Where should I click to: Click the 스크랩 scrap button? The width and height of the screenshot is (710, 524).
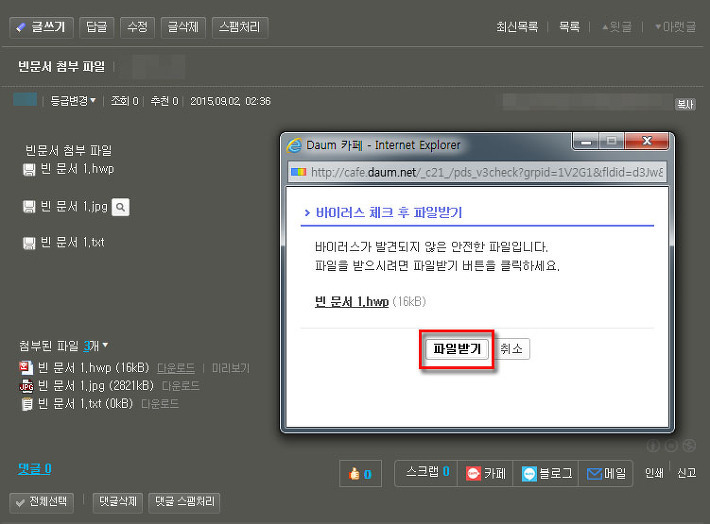click(426, 473)
